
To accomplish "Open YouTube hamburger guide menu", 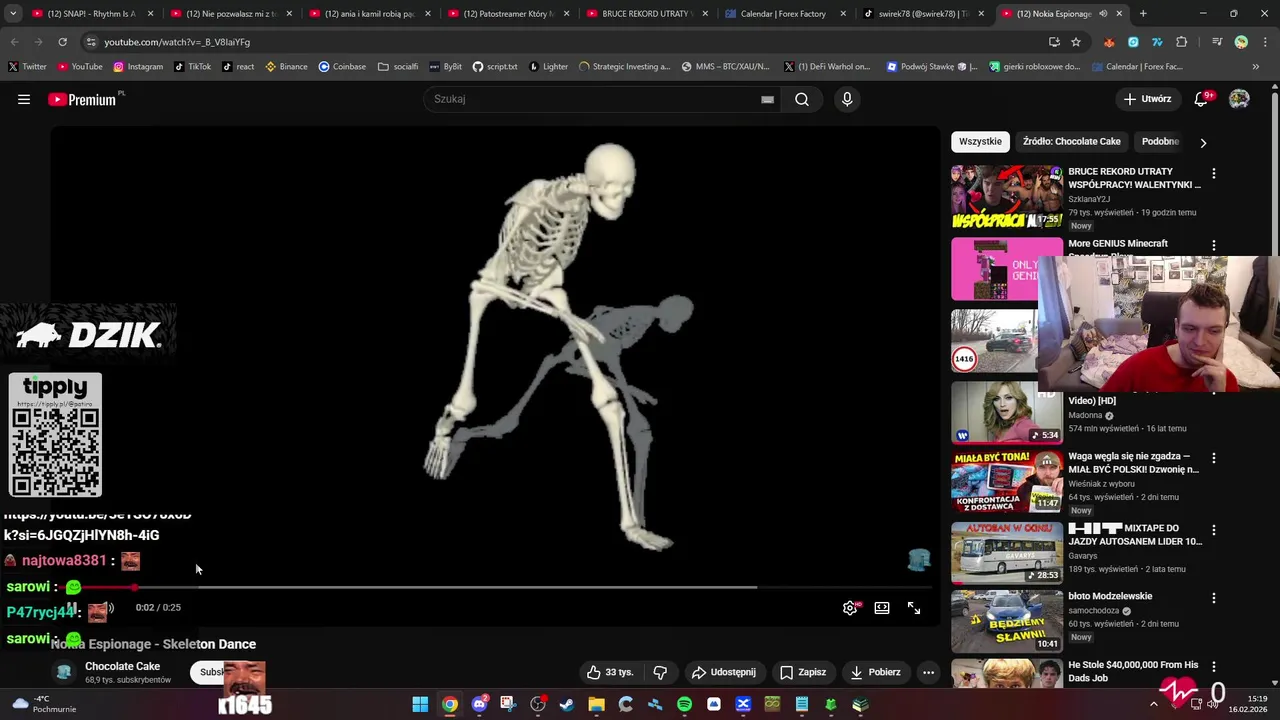I will point(24,99).
